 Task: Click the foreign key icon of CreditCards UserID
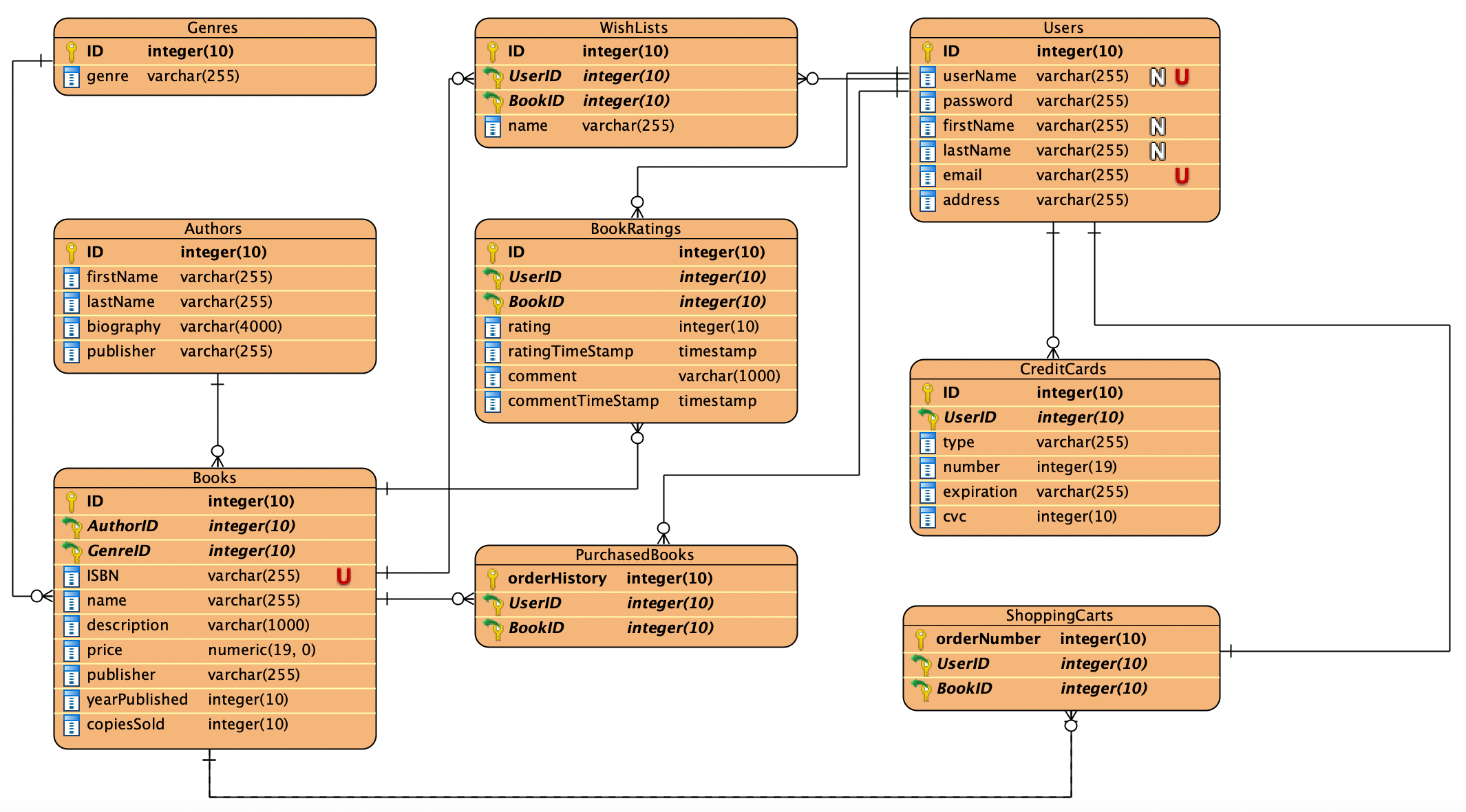[x=928, y=418]
